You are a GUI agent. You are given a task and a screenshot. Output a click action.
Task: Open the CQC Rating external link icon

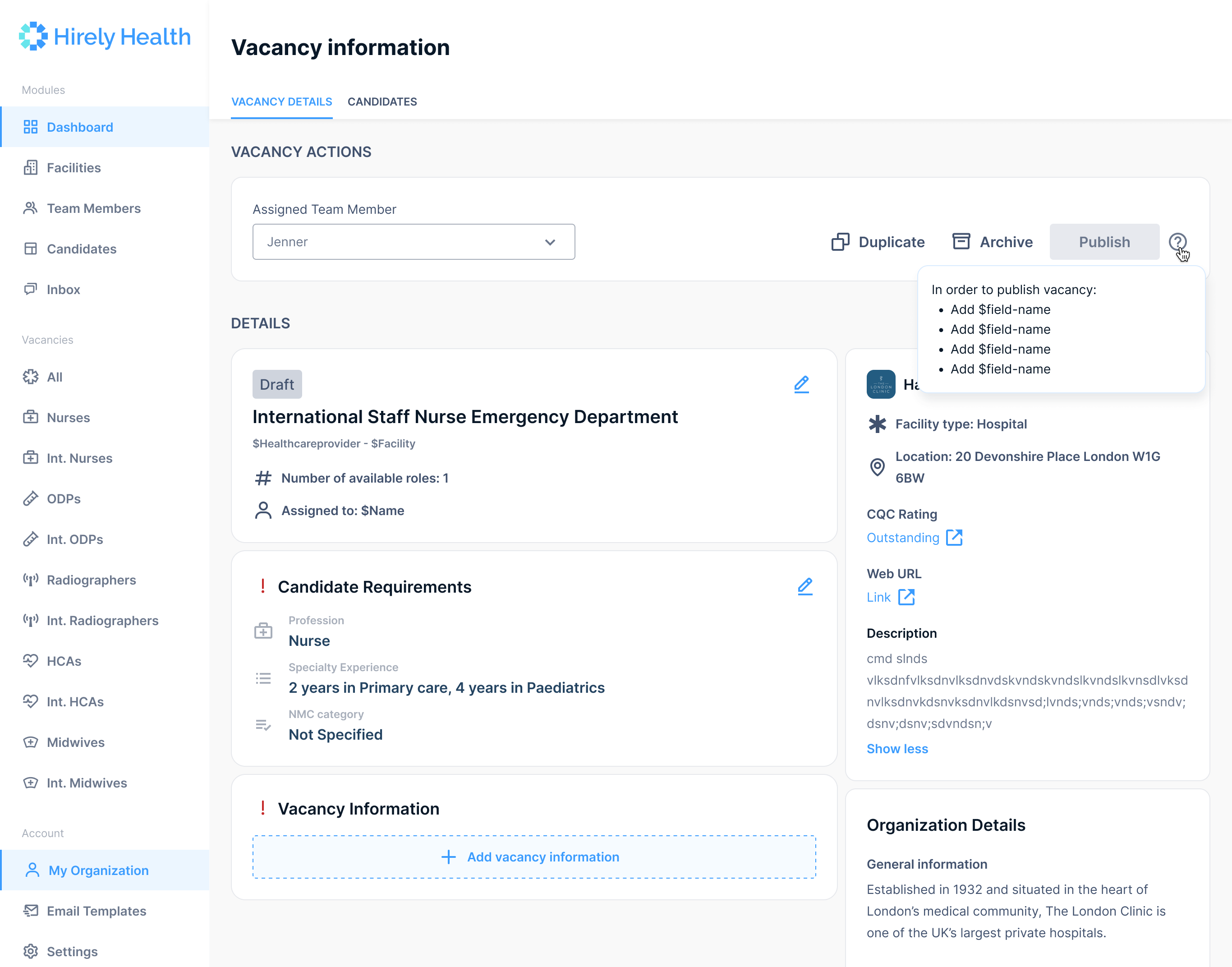pyautogui.click(x=954, y=537)
